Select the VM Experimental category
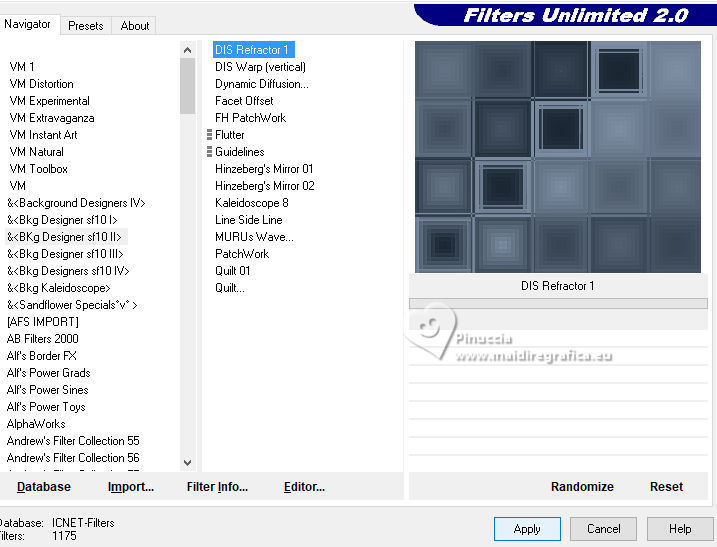Image resolution: width=717 pixels, height=547 pixels. (x=49, y=101)
